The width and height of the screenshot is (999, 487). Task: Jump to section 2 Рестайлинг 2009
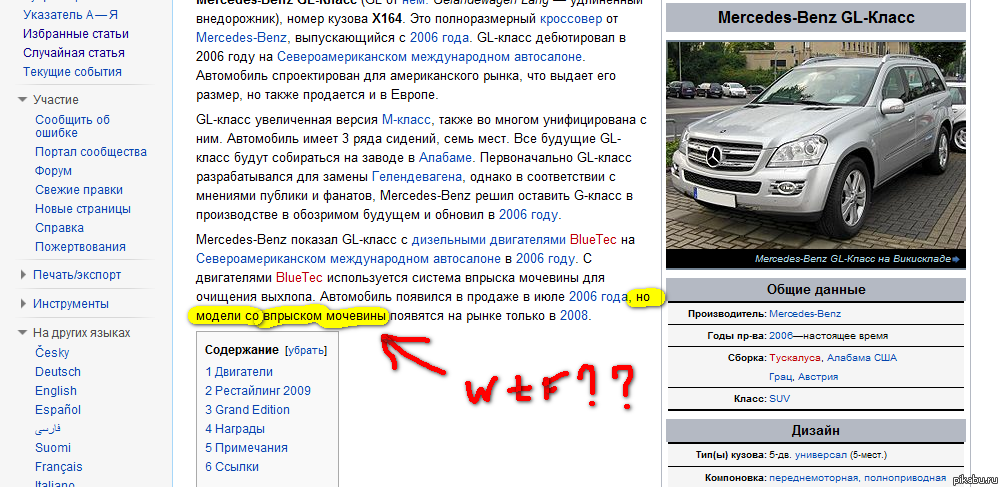(x=258, y=391)
